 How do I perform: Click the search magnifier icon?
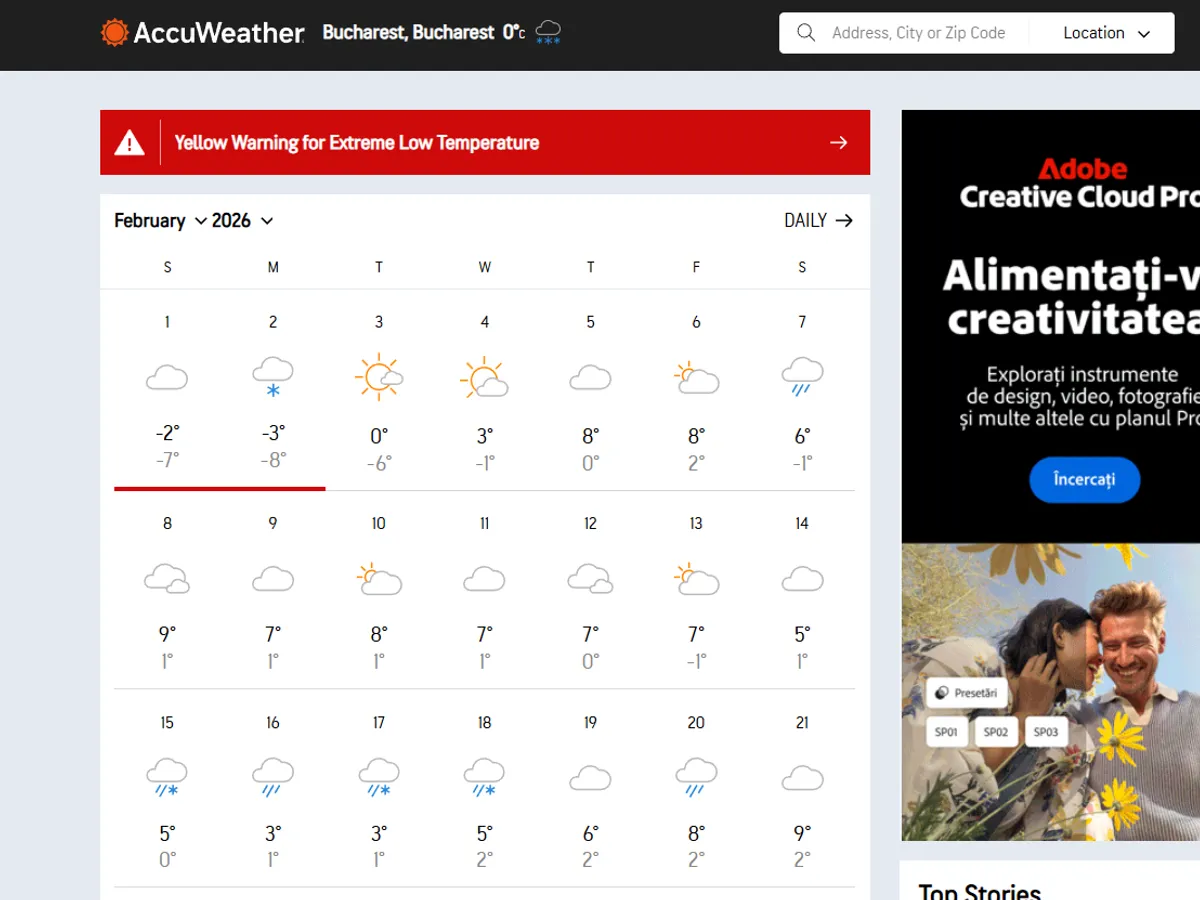806,32
